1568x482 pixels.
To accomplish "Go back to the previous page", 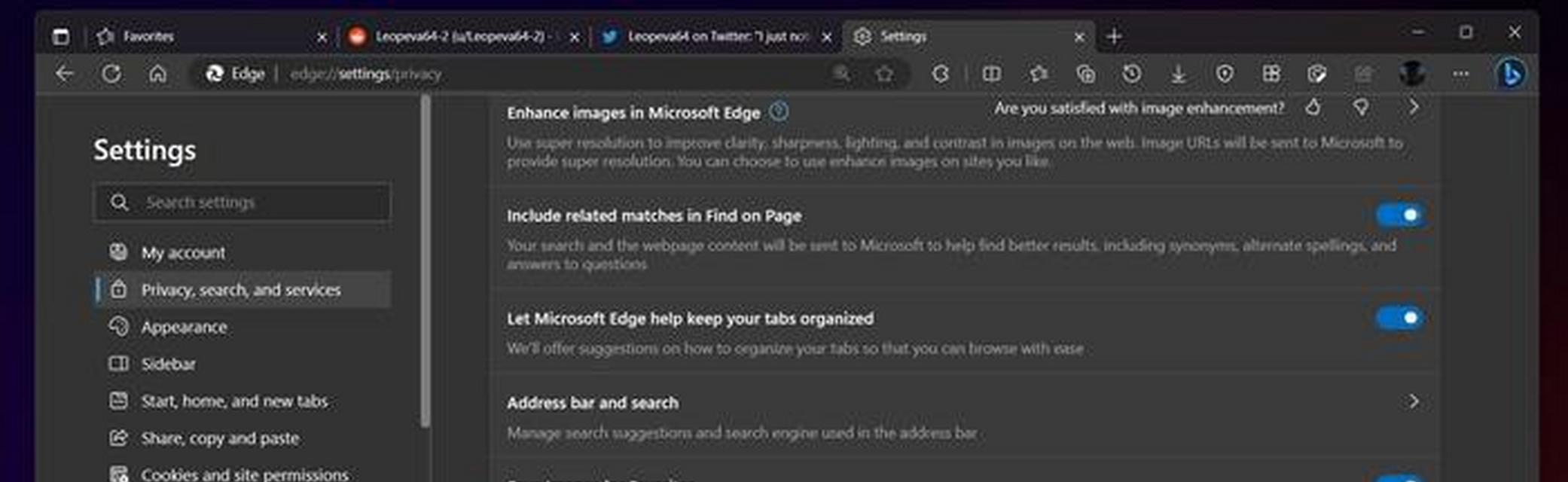I will tap(66, 74).
